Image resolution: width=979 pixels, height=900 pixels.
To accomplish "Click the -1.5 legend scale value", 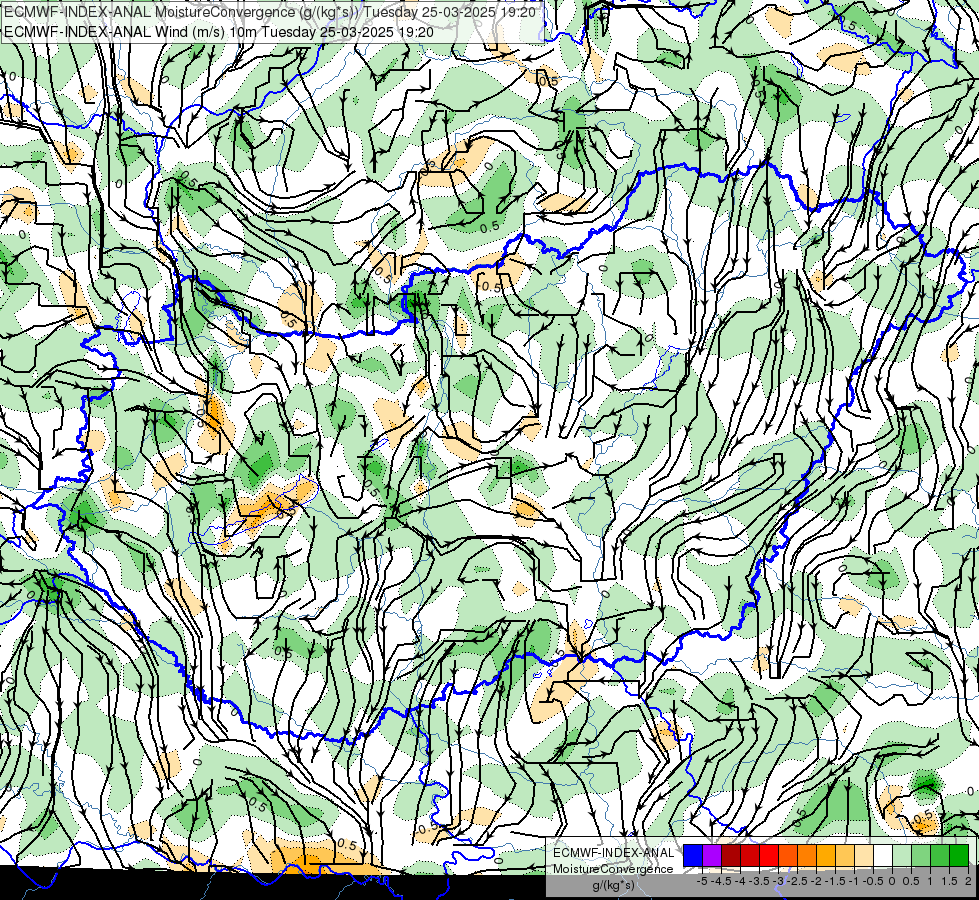I will click(835, 881).
